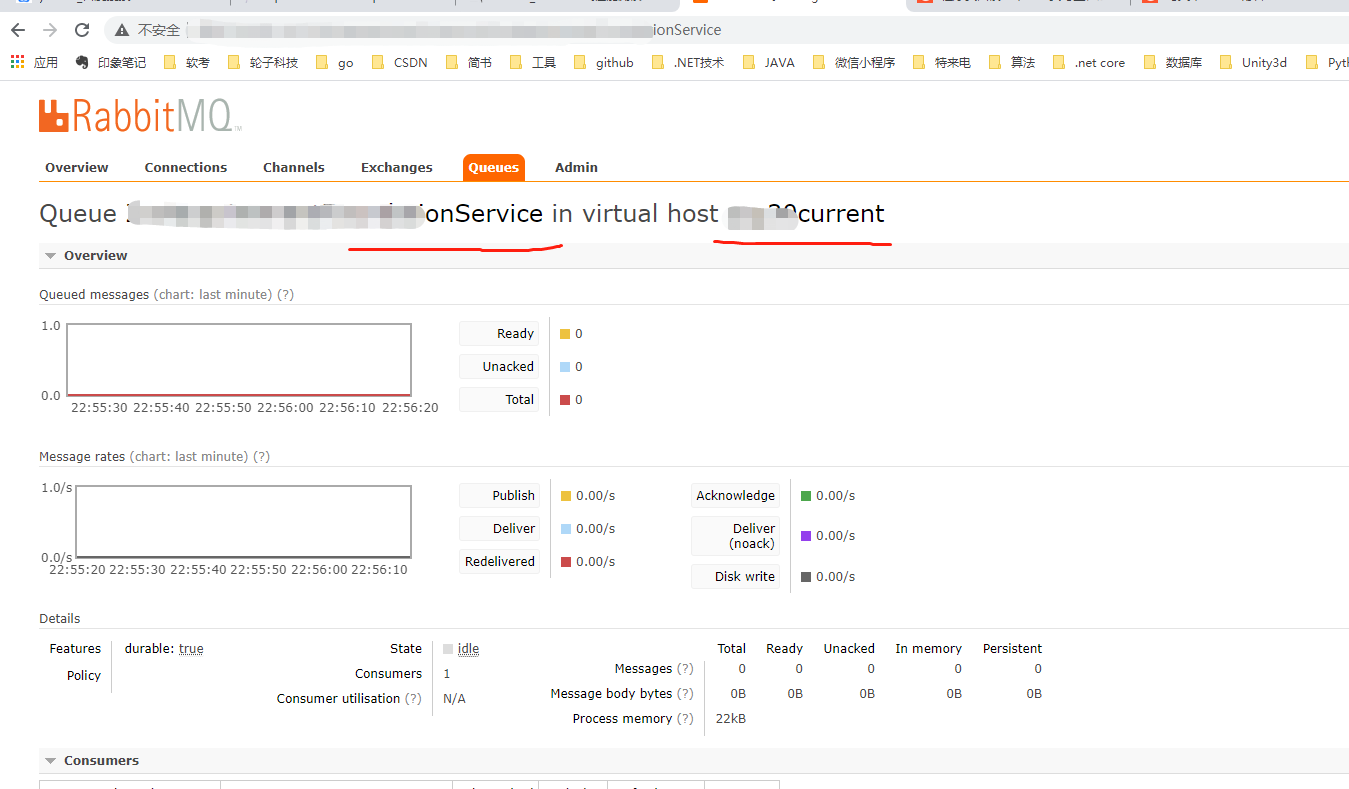This screenshot has width=1349, height=789.
Task: Open the 软考 bookmark folder
Action: [x=188, y=62]
